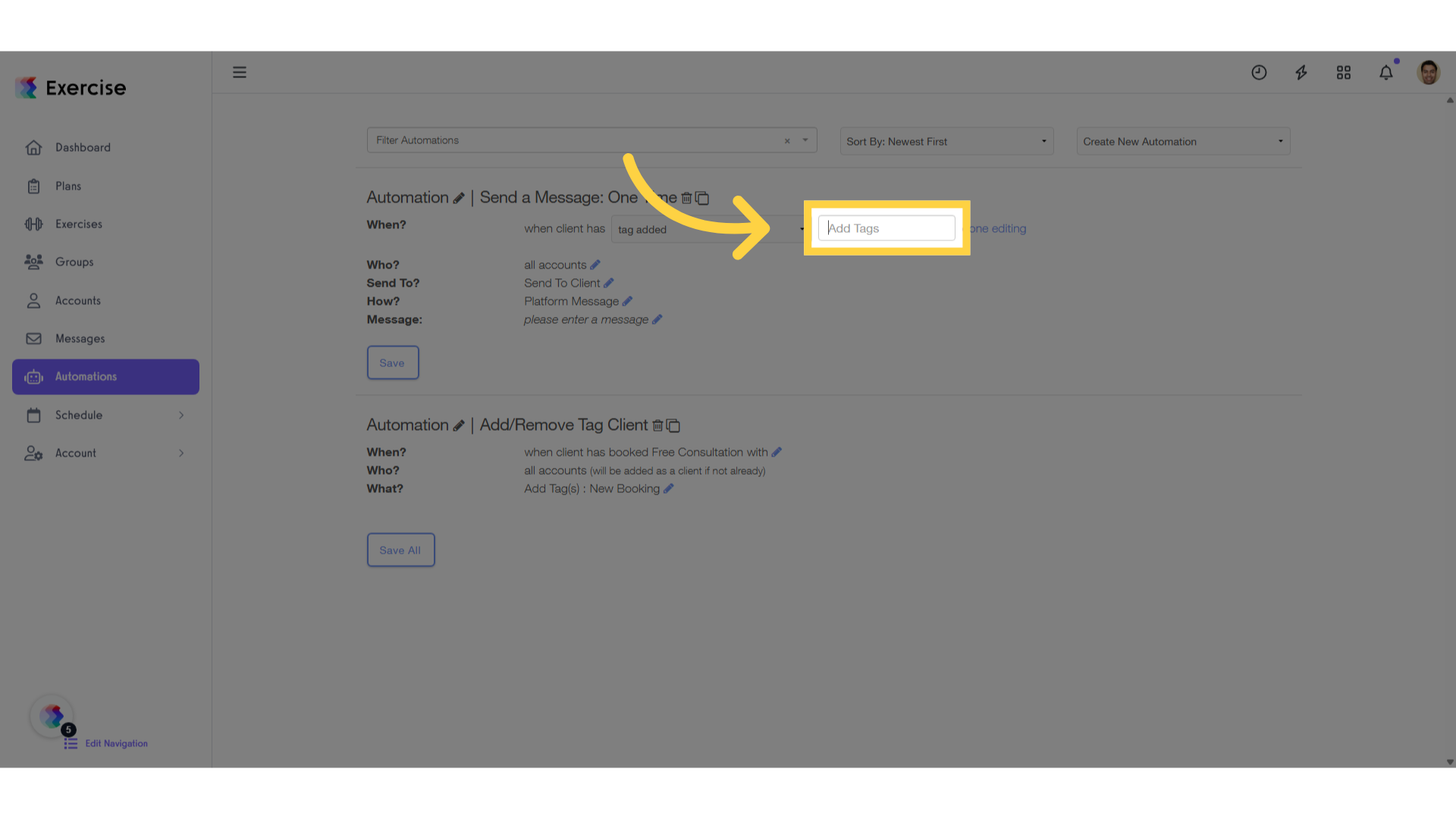Screen dimensions: 1456x819
Task: Open the help widget with badge 5
Action: [x=52, y=716]
